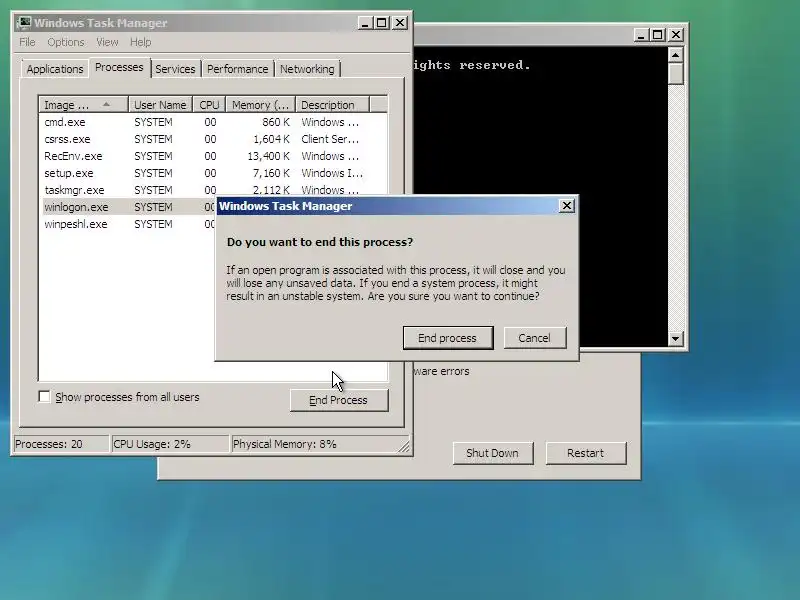Close the end process confirmation dialog
The height and width of the screenshot is (600, 800).
[x=567, y=206]
